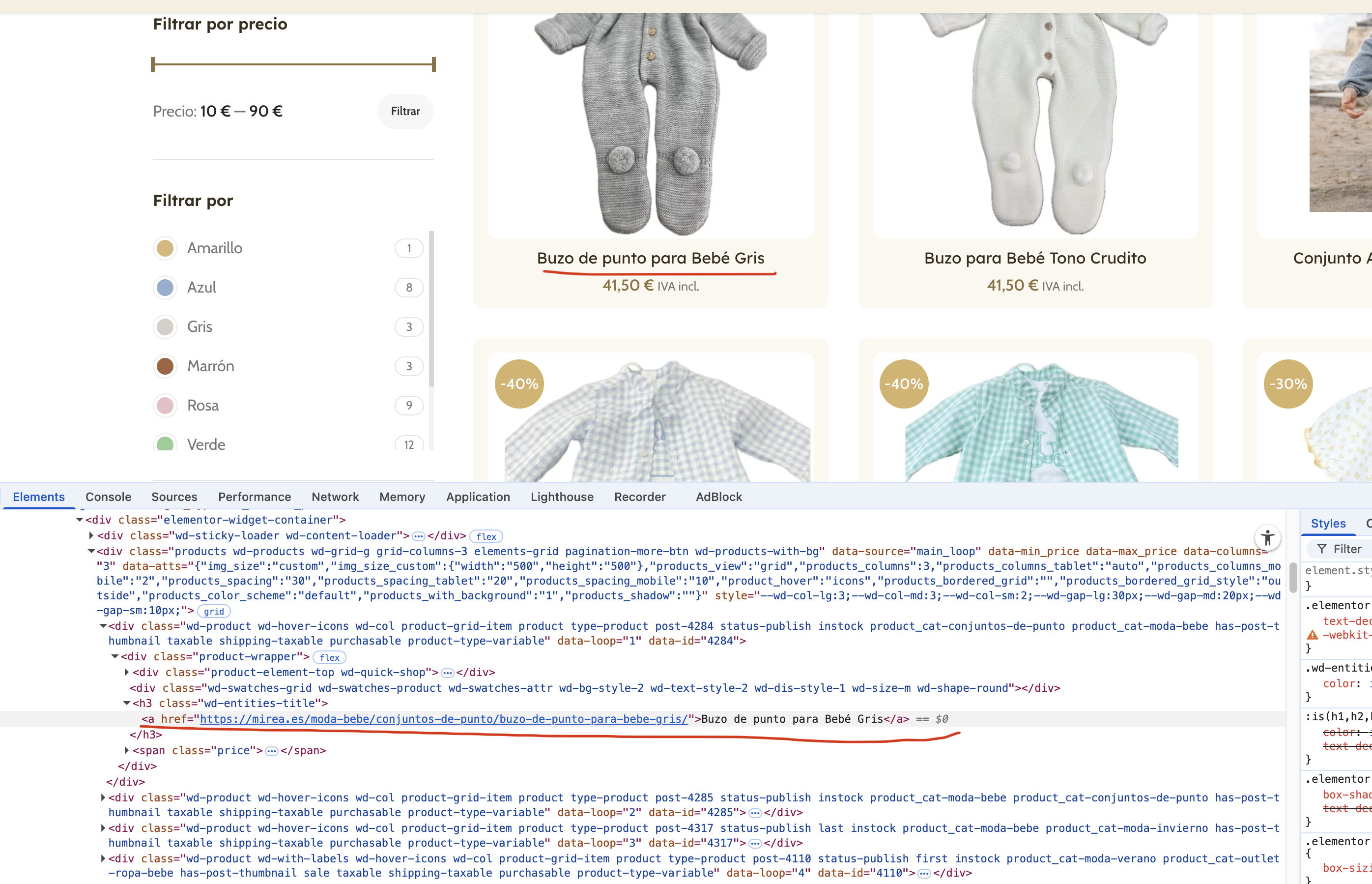This screenshot has width=1372, height=884.
Task: Open Buzo para Bebé Tono Crudito product link
Action: pyautogui.click(x=1035, y=258)
